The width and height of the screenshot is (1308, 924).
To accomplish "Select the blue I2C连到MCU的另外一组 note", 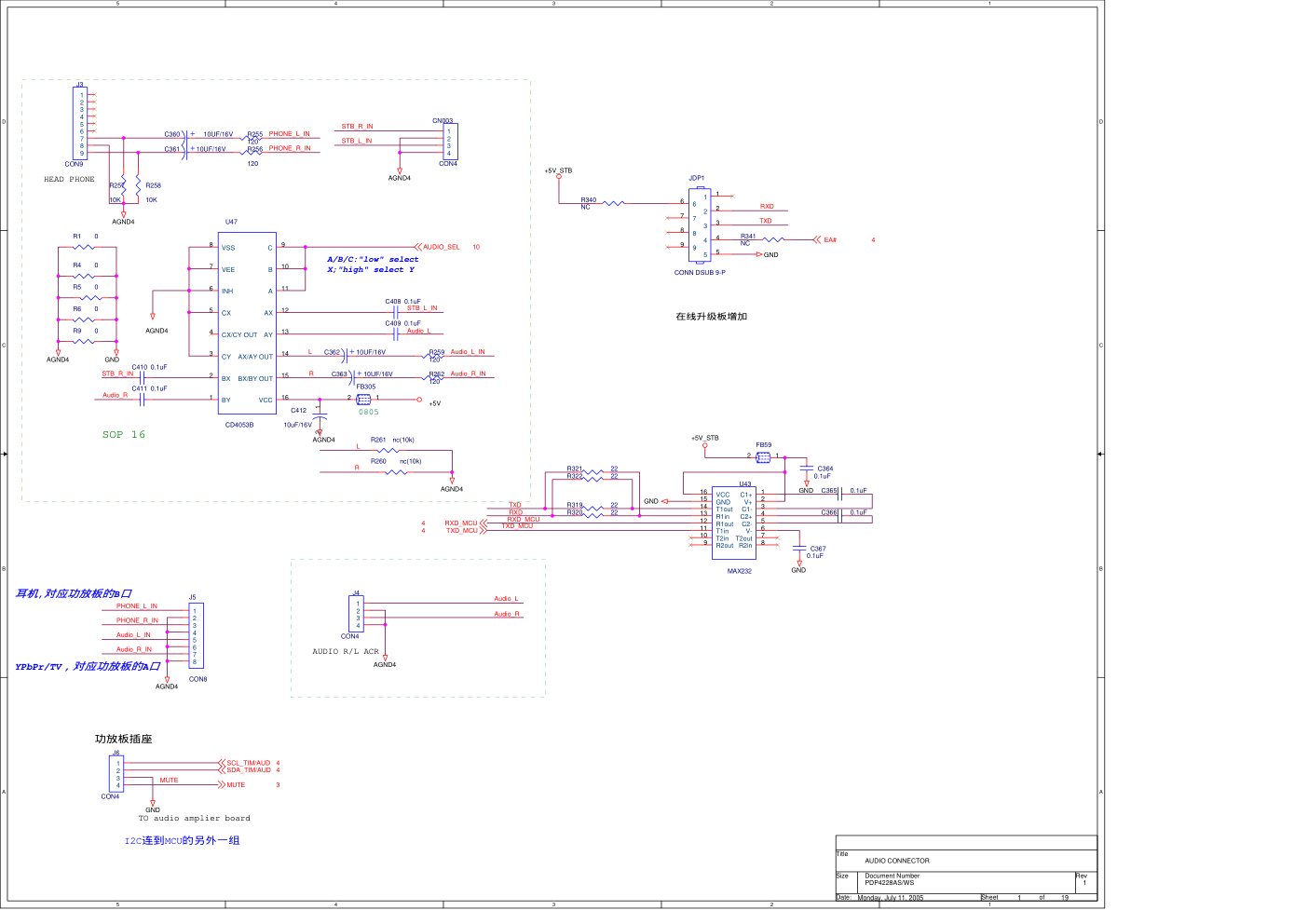I will (x=183, y=840).
